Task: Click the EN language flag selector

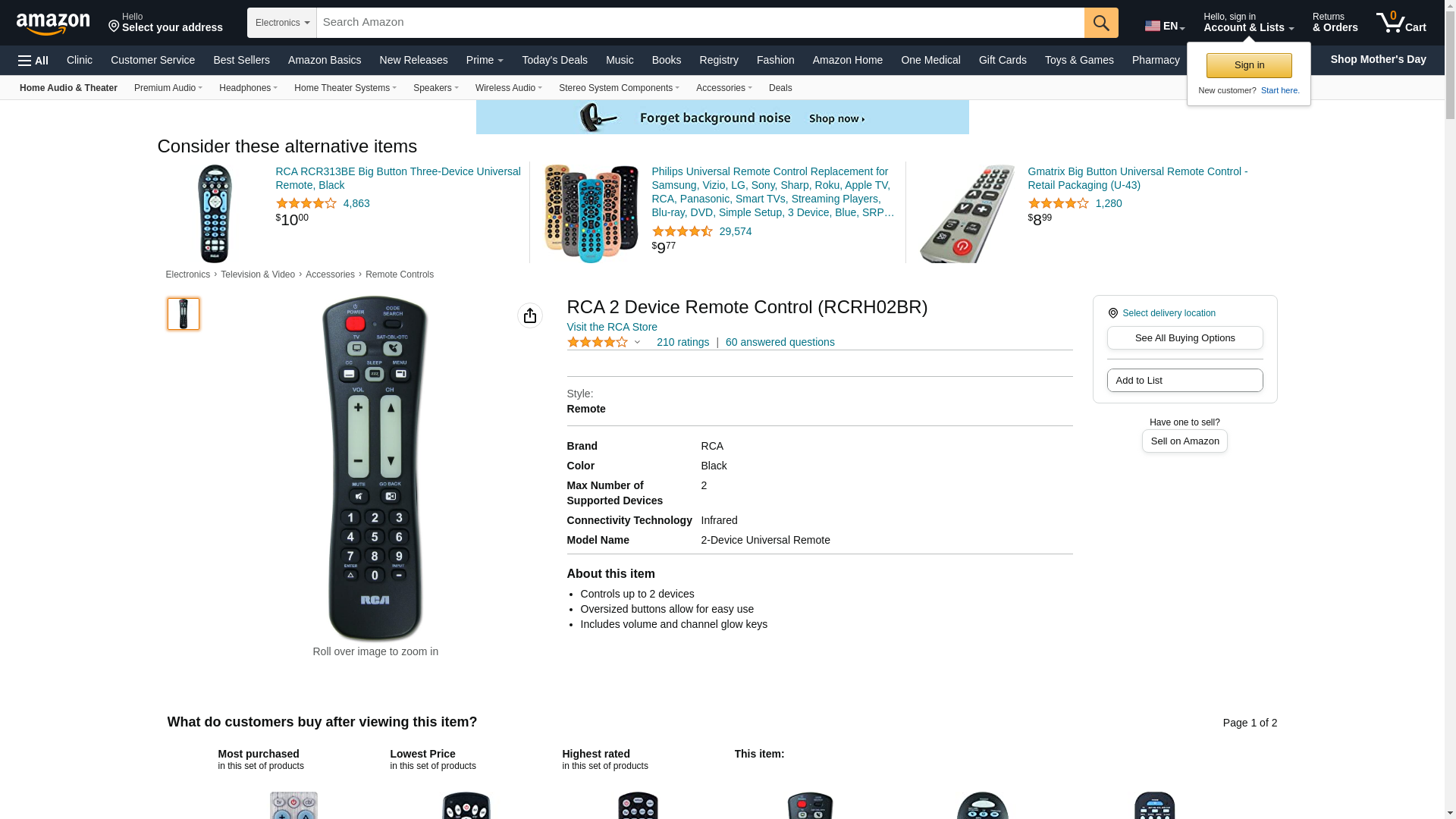Action: pyautogui.click(x=1164, y=26)
